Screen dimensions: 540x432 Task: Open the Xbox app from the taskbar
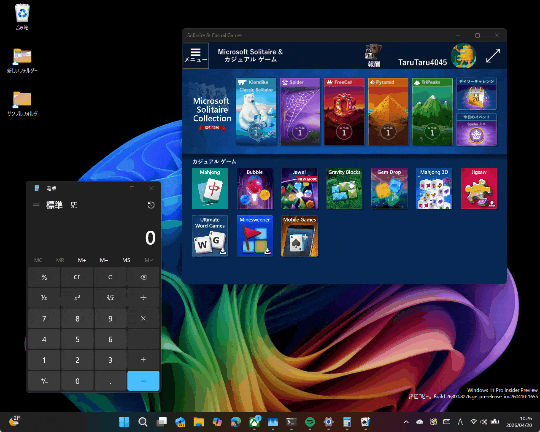coord(255,422)
